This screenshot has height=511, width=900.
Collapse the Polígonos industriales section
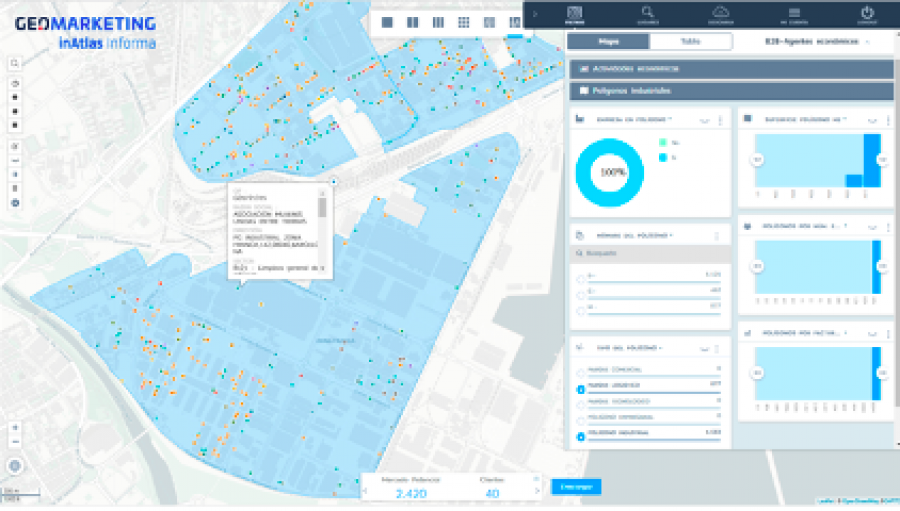(731, 91)
